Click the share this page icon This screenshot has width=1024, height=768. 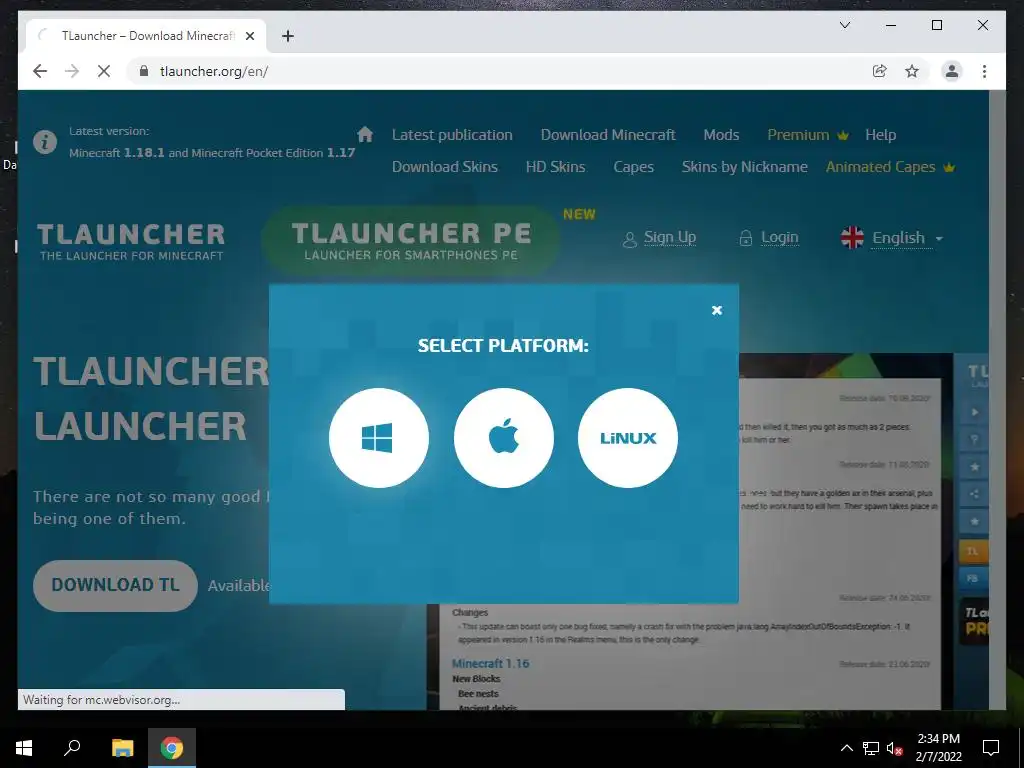pos(880,71)
